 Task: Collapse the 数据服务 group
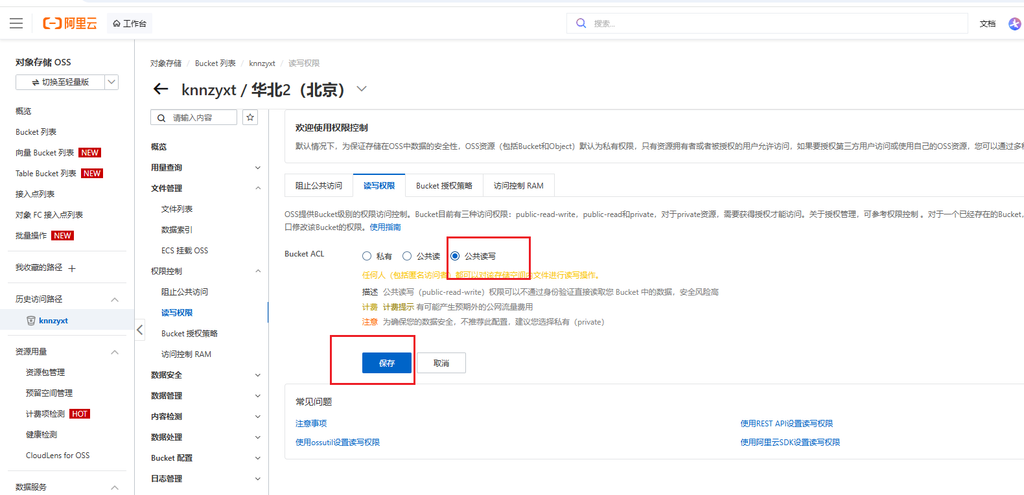click(x=114, y=487)
